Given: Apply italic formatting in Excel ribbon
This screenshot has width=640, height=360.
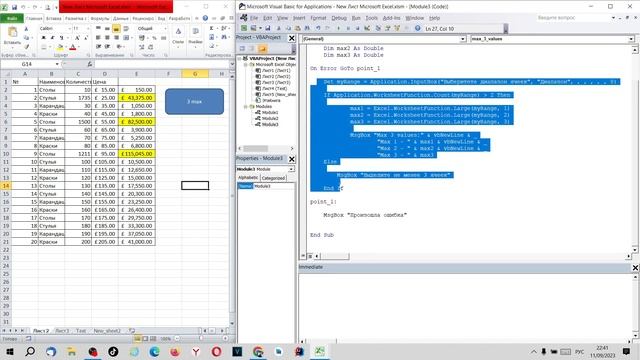Looking at the screenshot, I should click(52, 38).
